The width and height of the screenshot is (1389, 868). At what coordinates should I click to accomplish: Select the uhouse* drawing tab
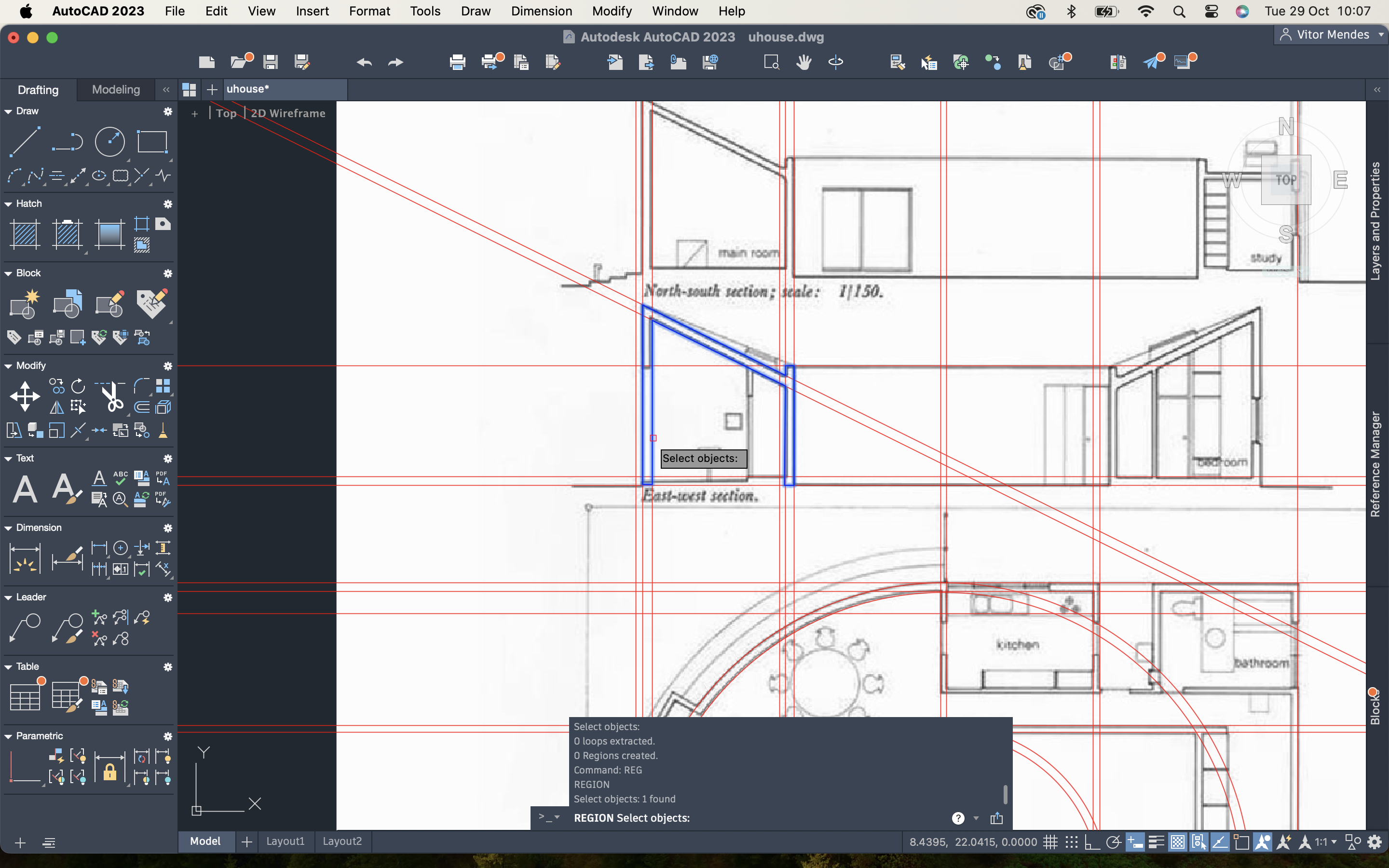(285, 89)
